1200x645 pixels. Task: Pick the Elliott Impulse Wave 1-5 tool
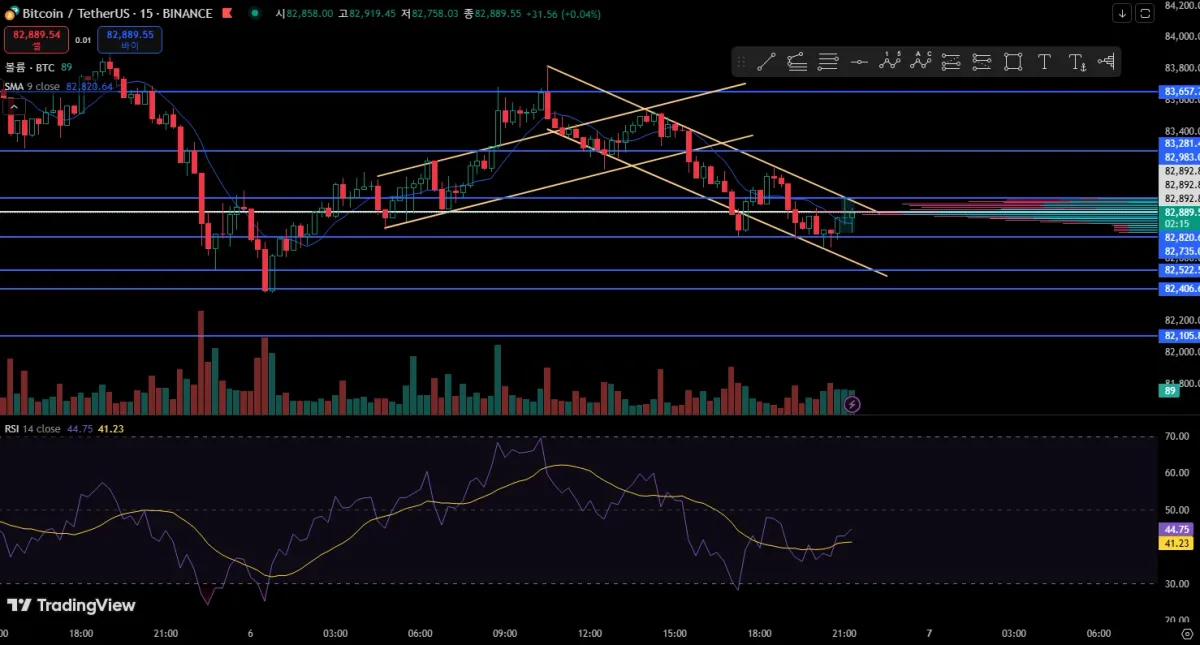(890, 62)
